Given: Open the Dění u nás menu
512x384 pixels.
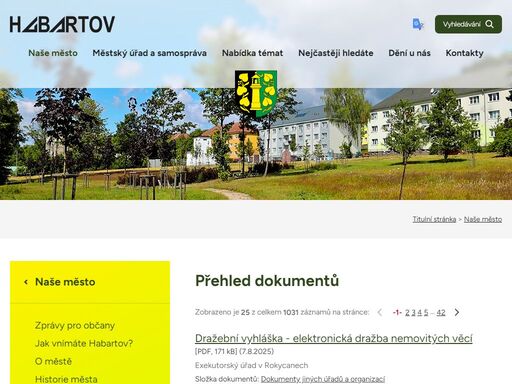Looking at the screenshot, I should [x=409, y=53].
